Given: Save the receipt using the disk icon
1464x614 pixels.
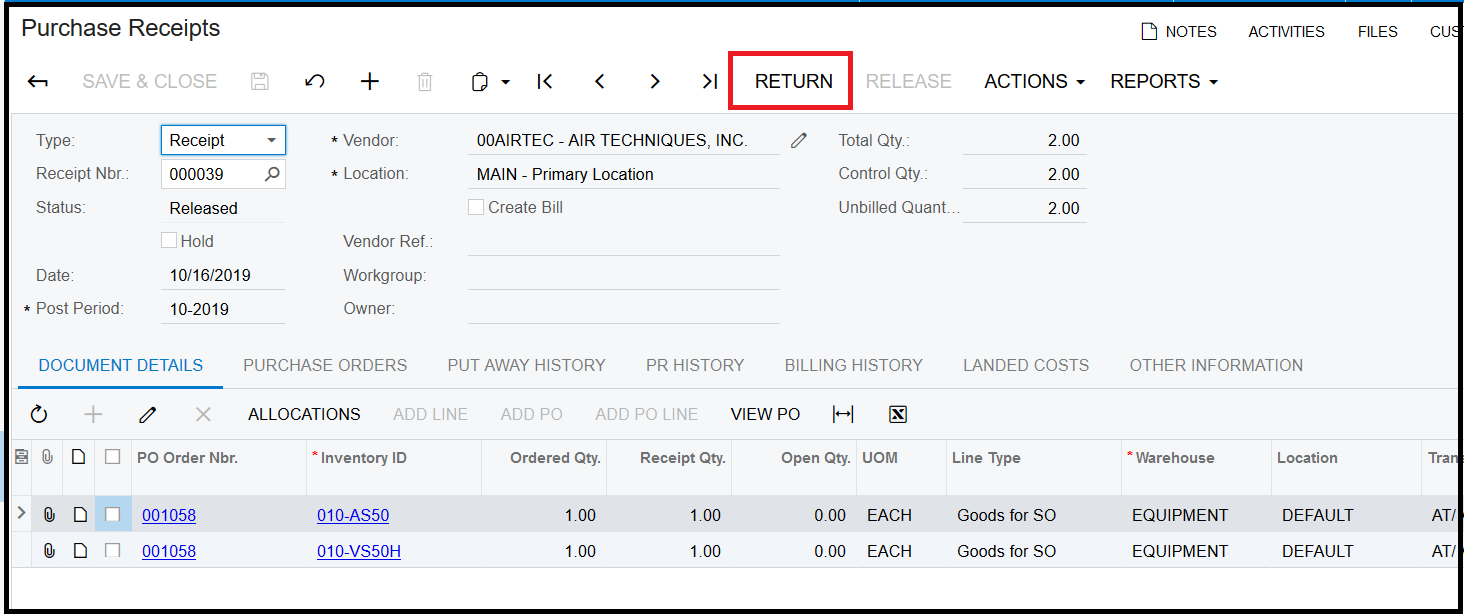Looking at the screenshot, I should [x=259, y=81].
